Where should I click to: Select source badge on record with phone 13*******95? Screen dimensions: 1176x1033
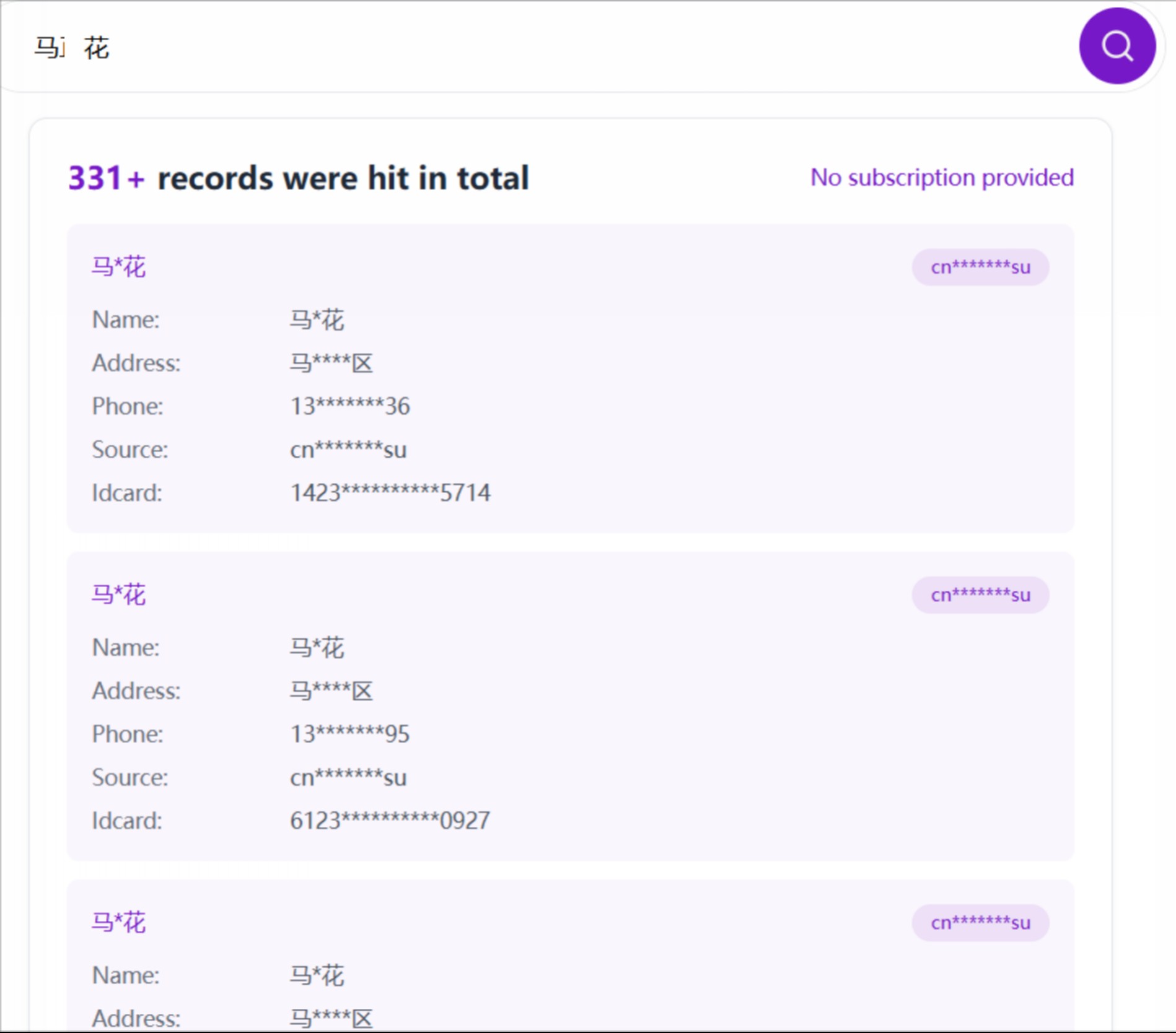click(980, 595)
